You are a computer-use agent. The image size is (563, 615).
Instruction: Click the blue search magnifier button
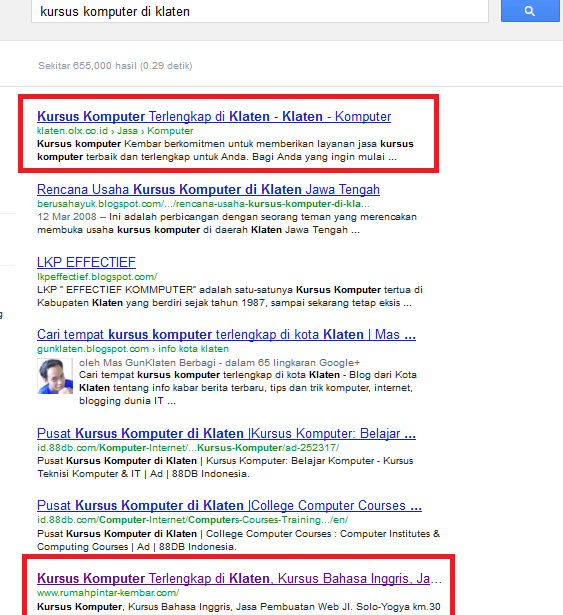coord(530,11)
